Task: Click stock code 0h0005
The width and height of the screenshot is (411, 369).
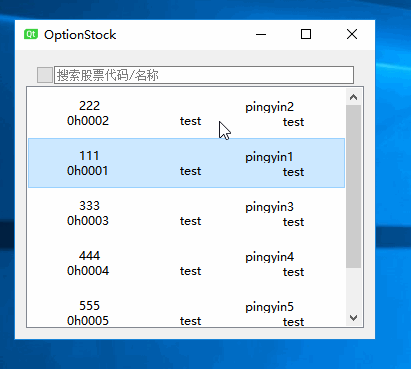Action: [x=88, y=321]
